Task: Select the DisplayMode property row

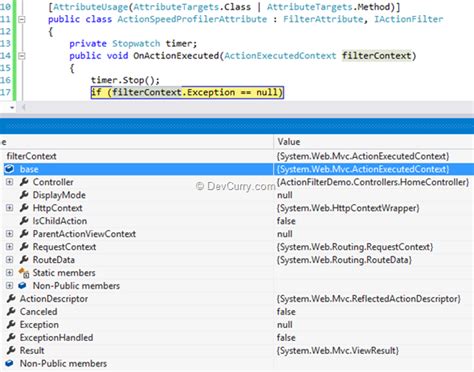Action: (237, 195)
